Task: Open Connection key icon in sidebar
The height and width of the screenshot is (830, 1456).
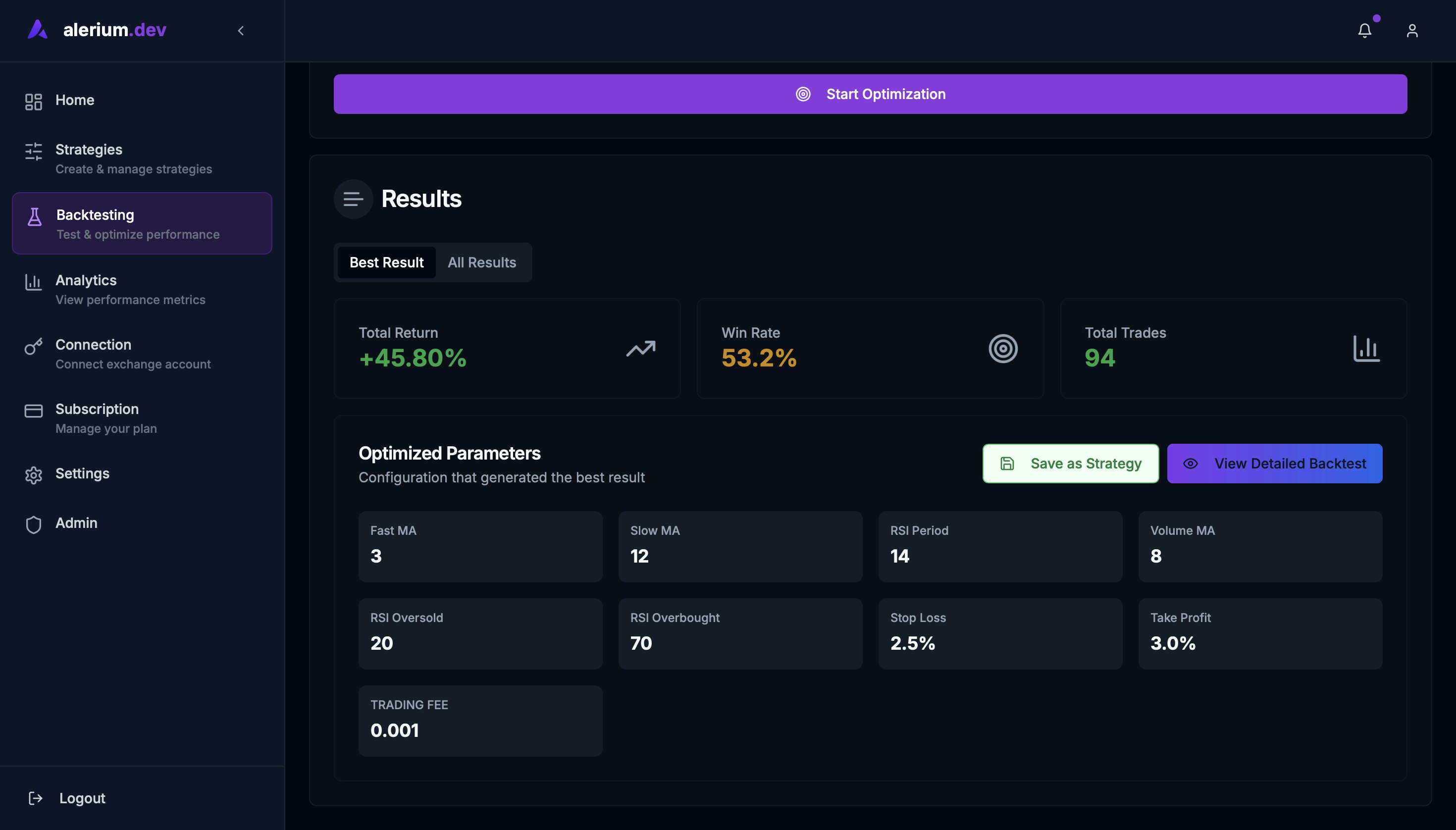Action: 34,347
